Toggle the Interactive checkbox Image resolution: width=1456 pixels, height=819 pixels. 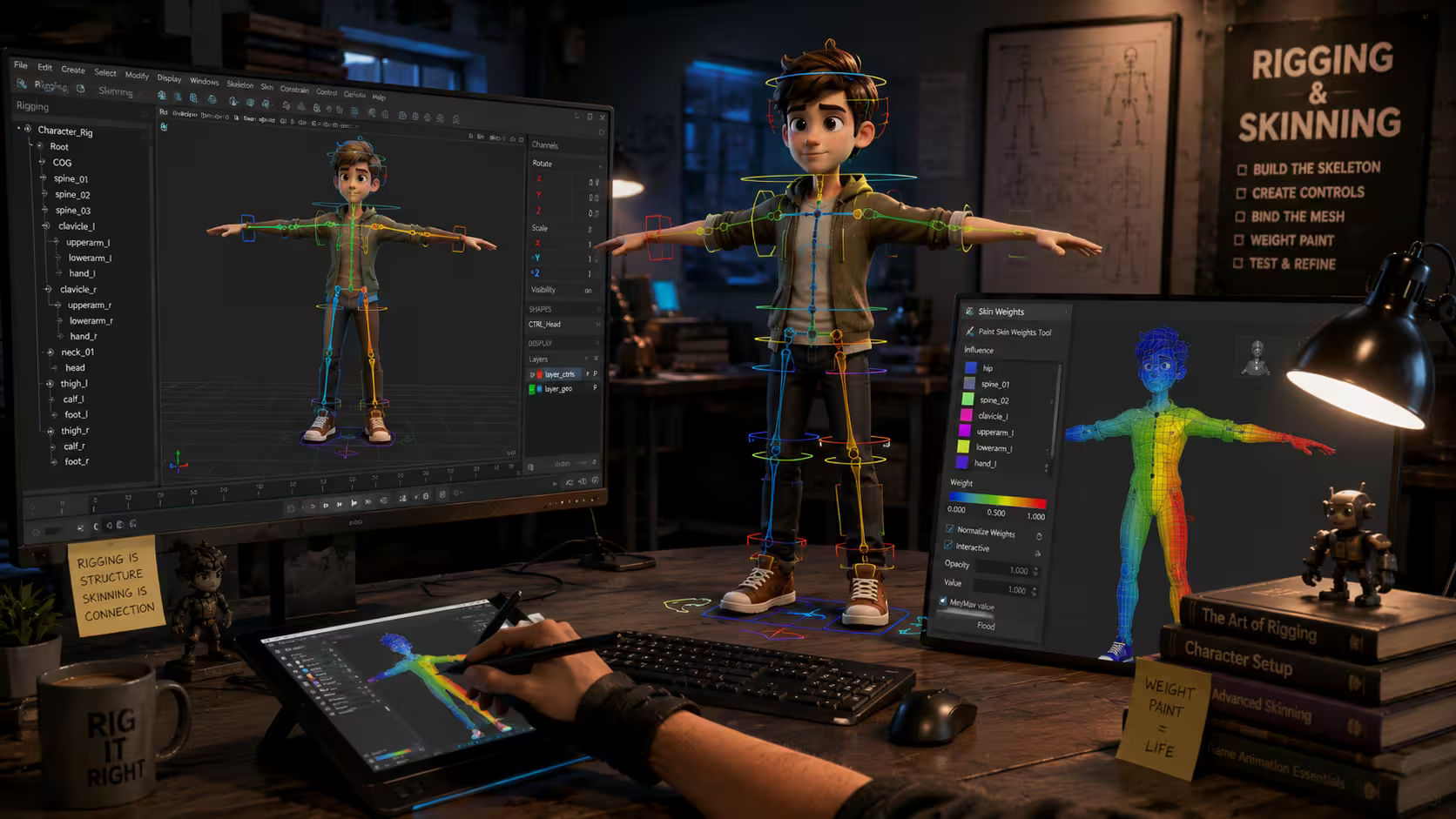(x=948, y=546)
